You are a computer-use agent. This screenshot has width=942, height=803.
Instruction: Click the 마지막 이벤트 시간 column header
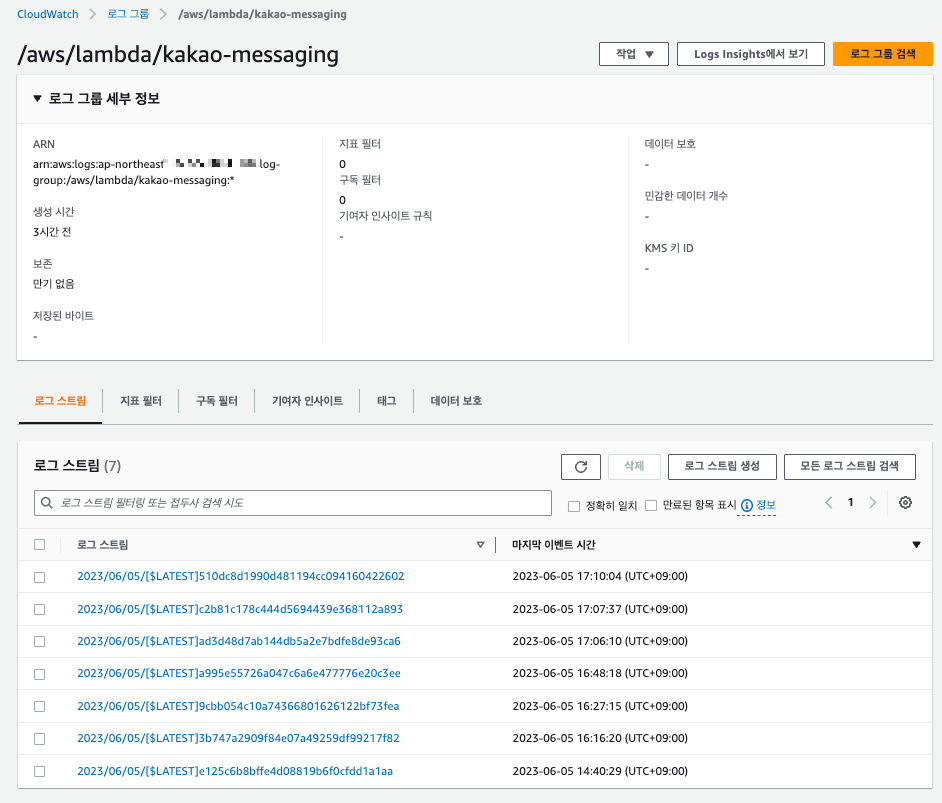coord(553,545)
